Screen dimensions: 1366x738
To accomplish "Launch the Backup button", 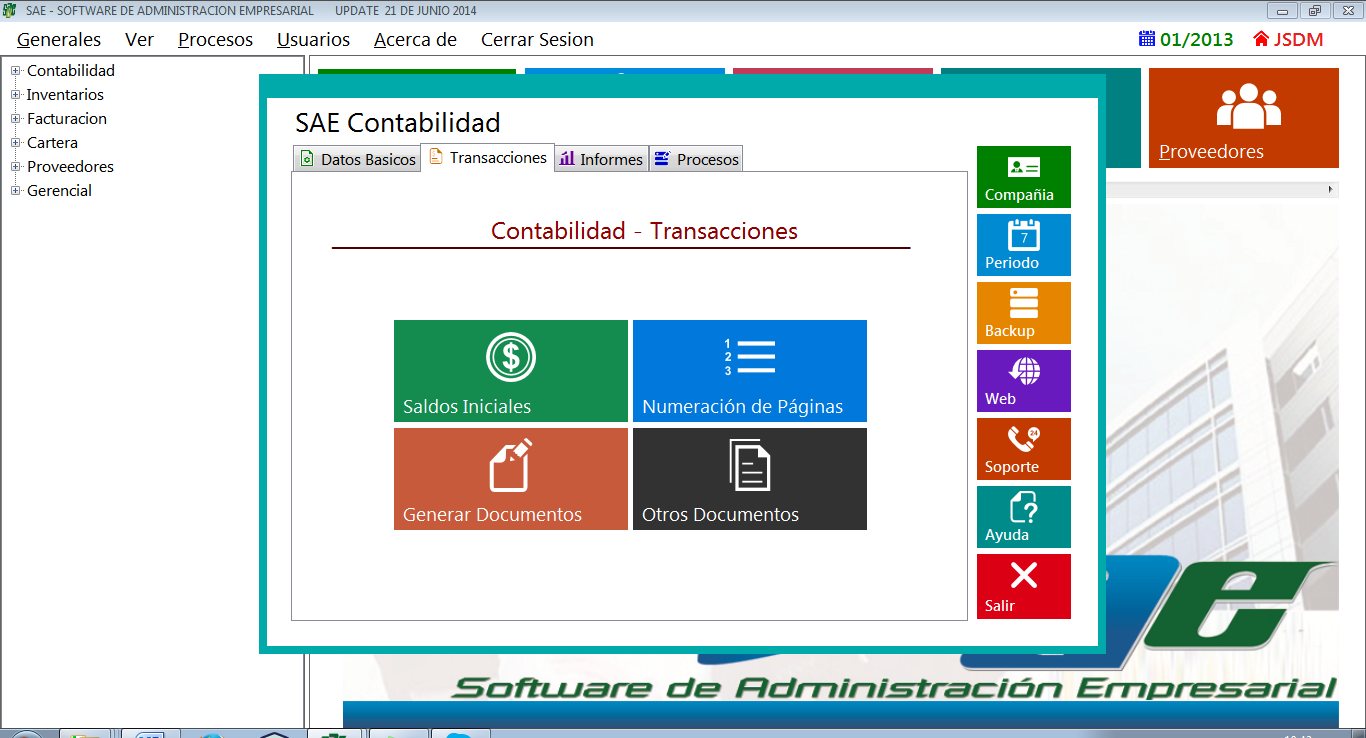I will (1024, 313).
